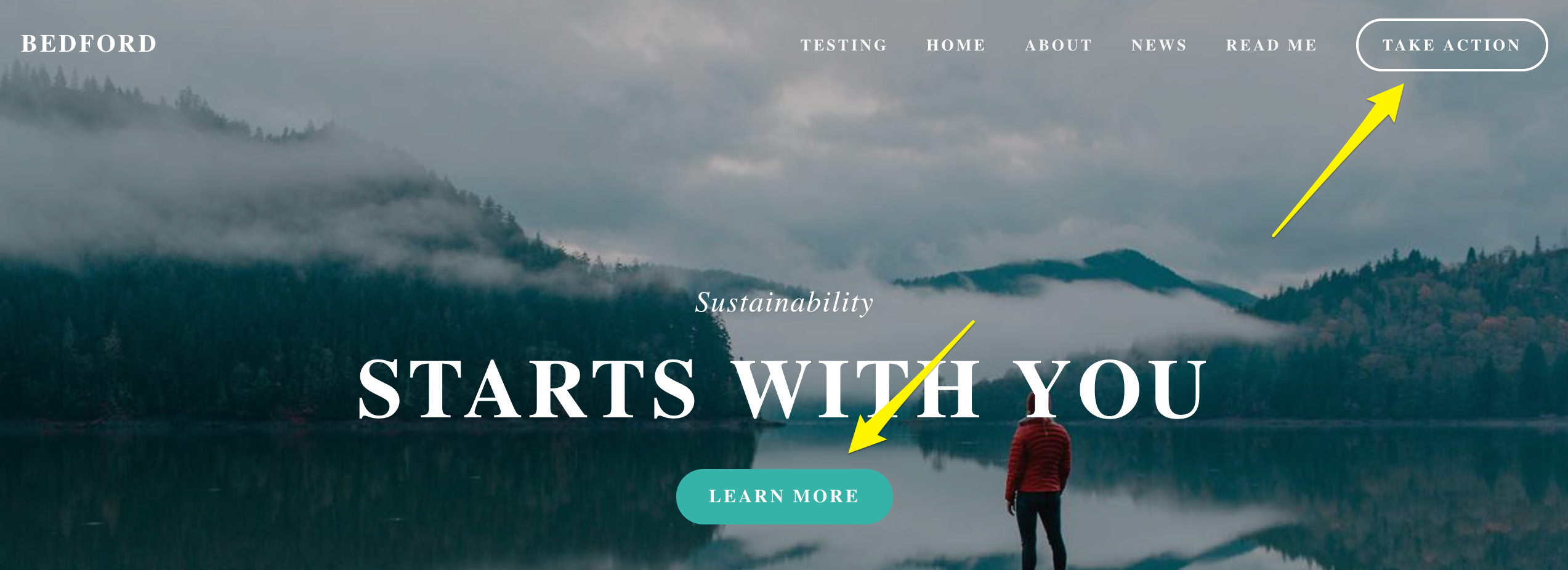
Task: Go to the HOME page
Action: pos(956,45)
